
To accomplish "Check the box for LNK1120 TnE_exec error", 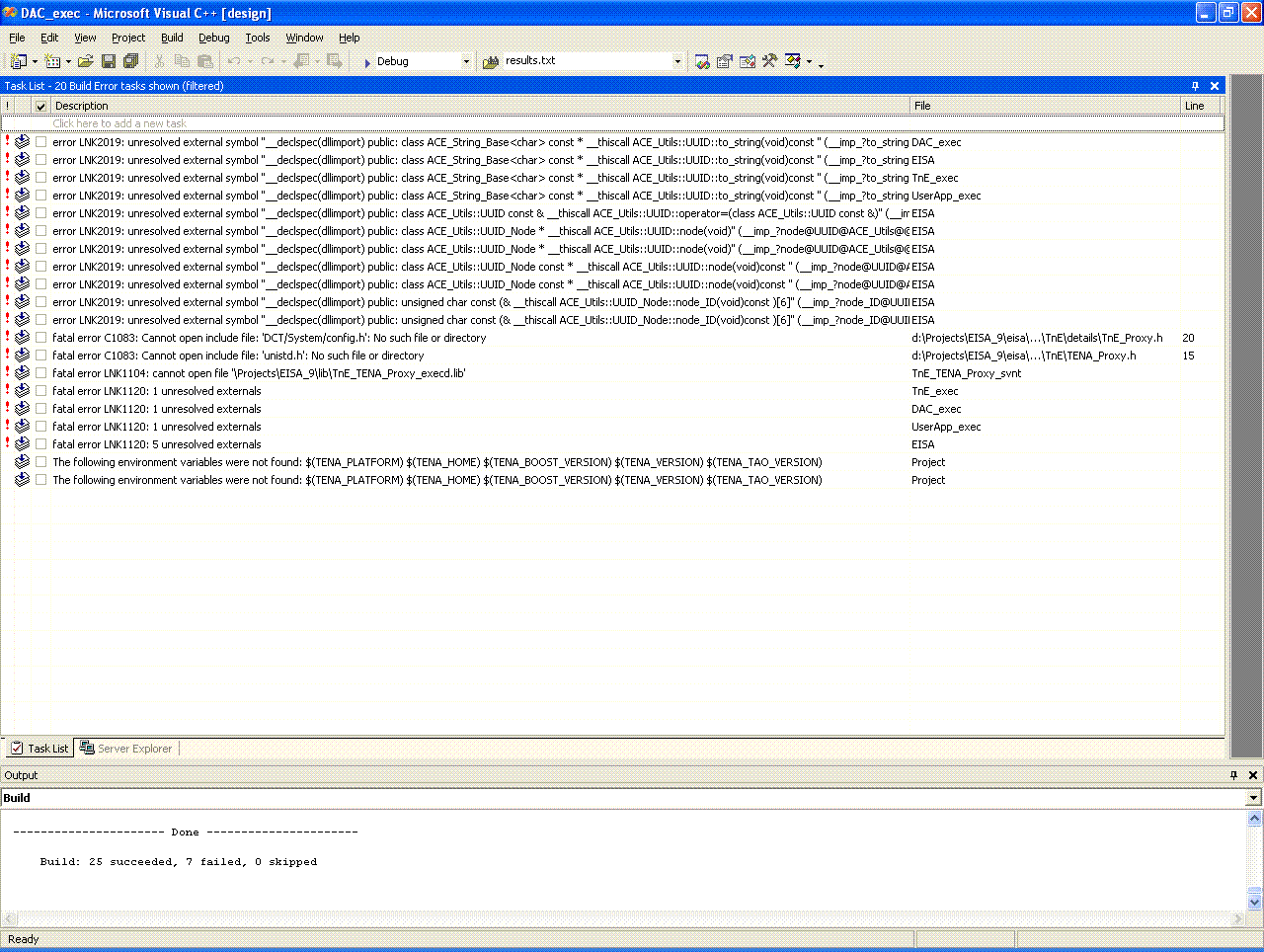I will tap(40, 391).
